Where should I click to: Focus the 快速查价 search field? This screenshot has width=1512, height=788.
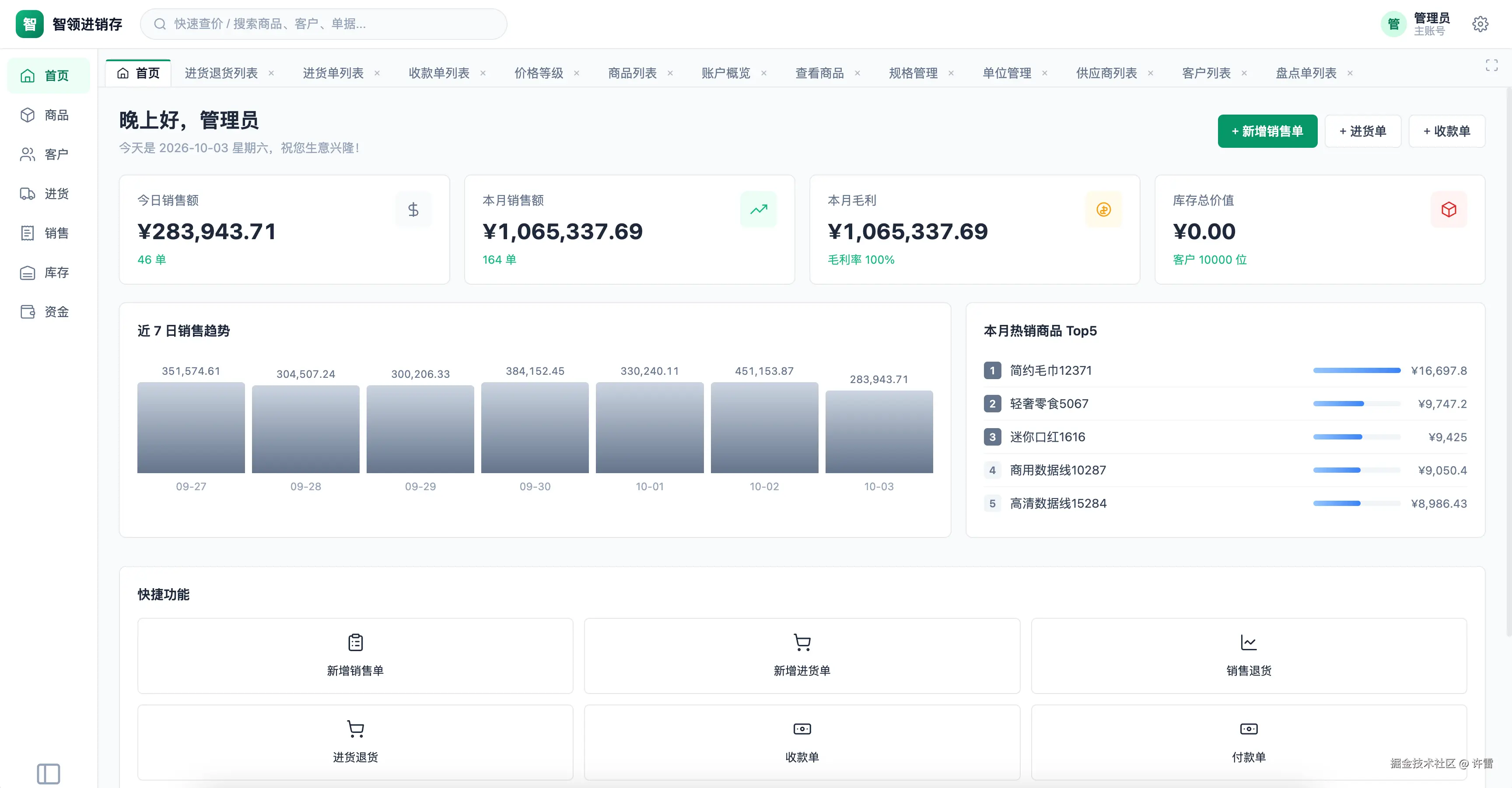coord(323,24)
